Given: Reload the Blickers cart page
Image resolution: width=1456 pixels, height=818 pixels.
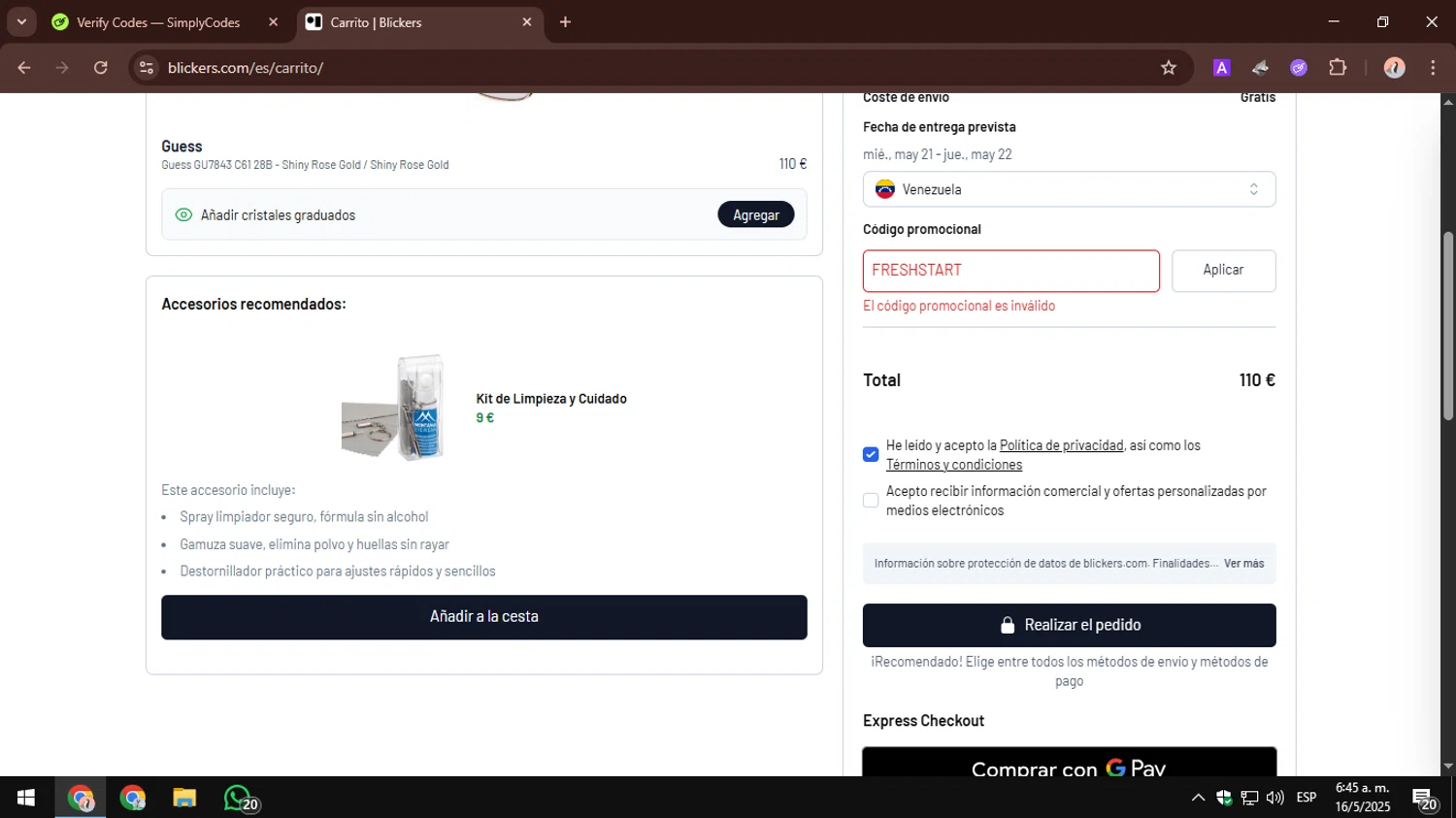Looking at the screenshot, I should click(101, 68).
